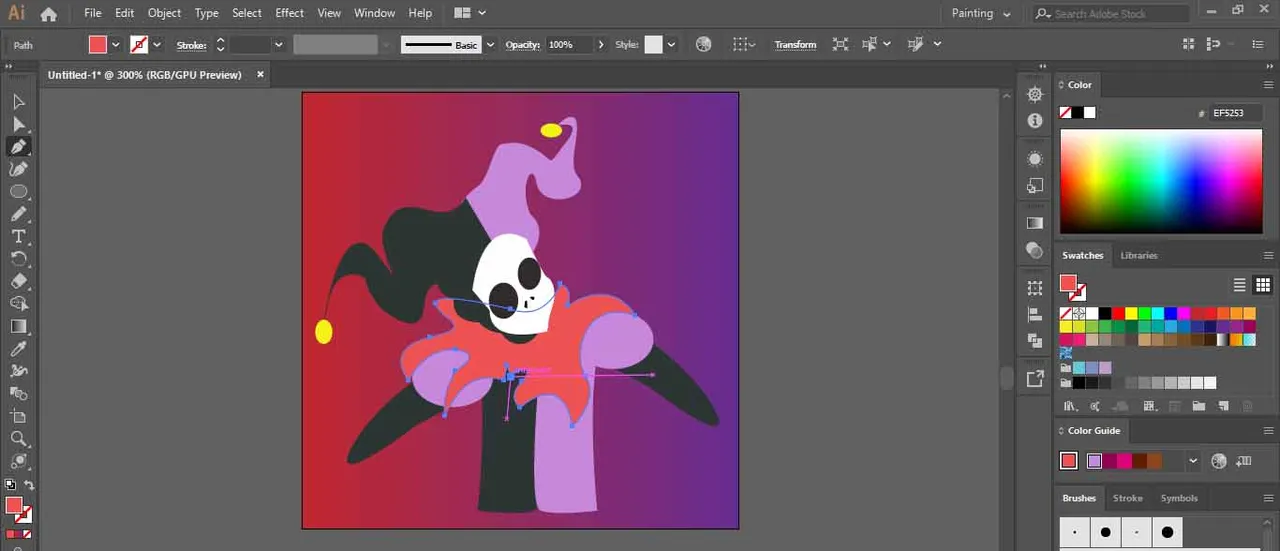The image size is (1280, 551).
Task: Swap fill and stroke arrows in toolbox
Action: point(29,485)
